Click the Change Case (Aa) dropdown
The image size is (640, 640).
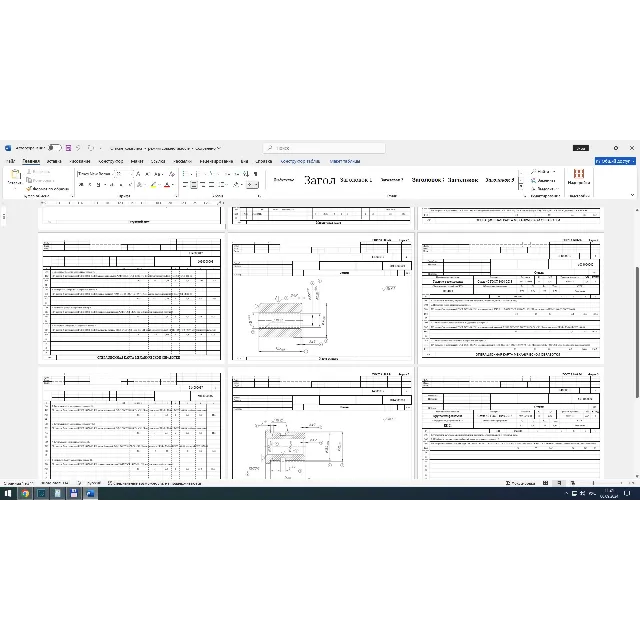(x=159, y=174)
